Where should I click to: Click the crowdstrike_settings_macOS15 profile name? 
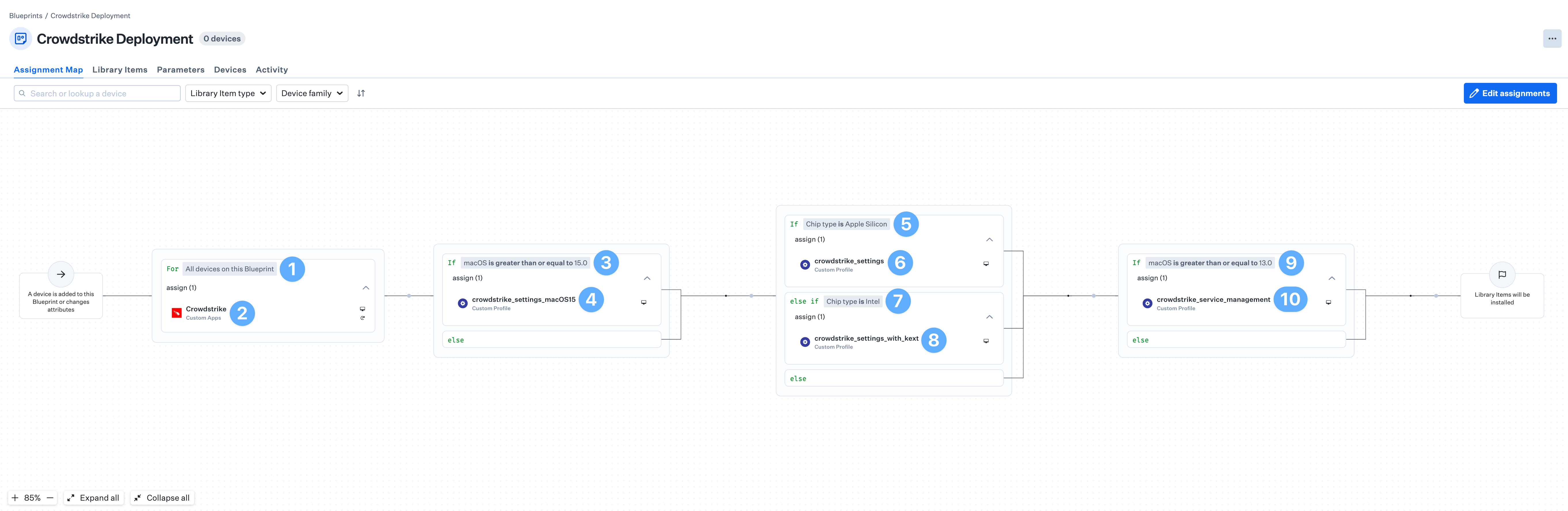[523, 299]
